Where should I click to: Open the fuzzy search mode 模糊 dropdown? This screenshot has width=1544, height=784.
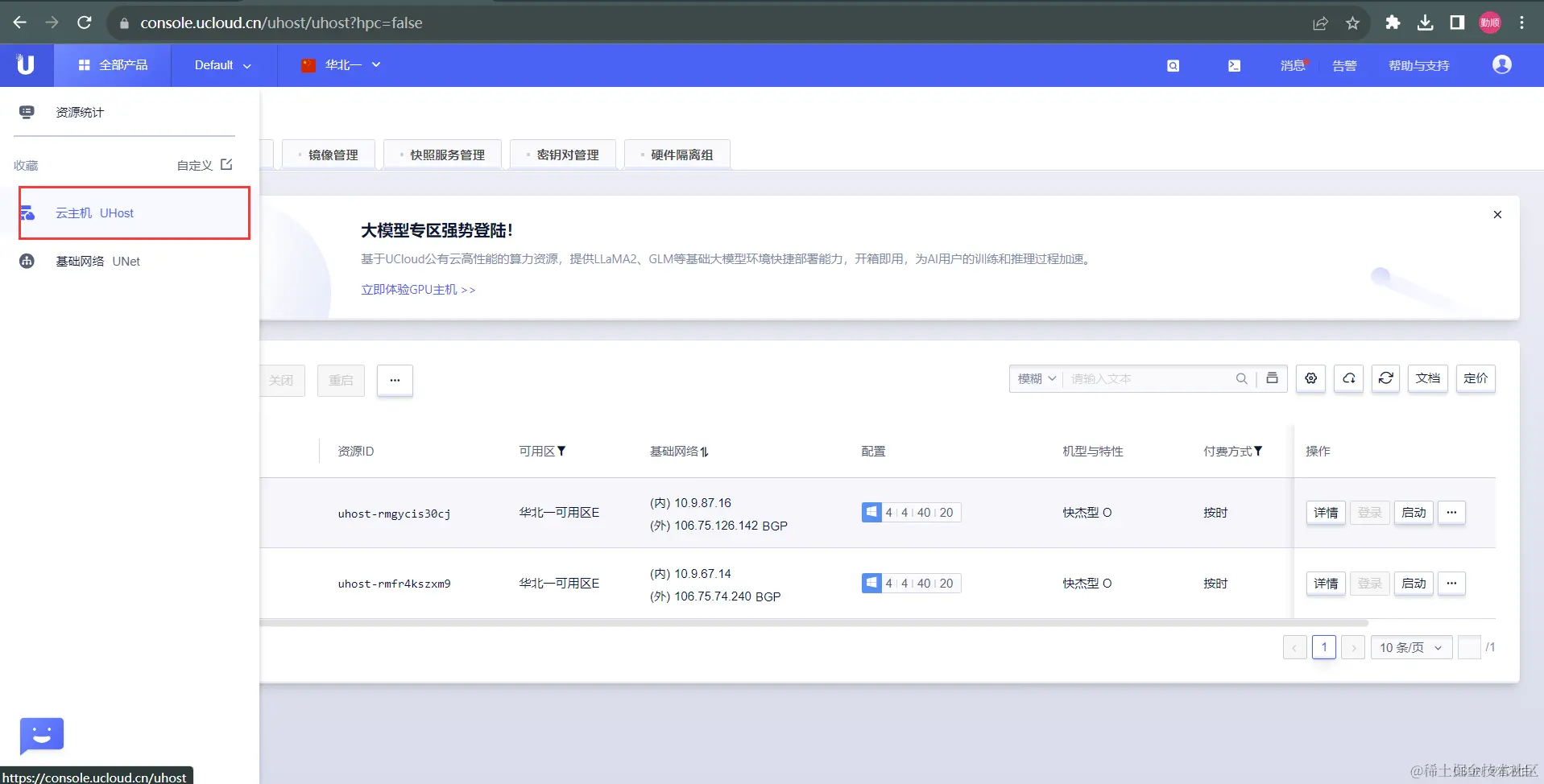pos(1035,378)
